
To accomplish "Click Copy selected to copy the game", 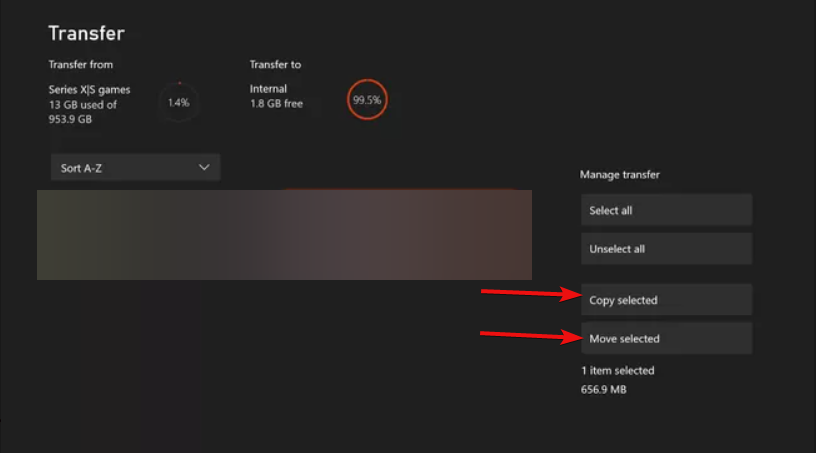I will [666, 300].
